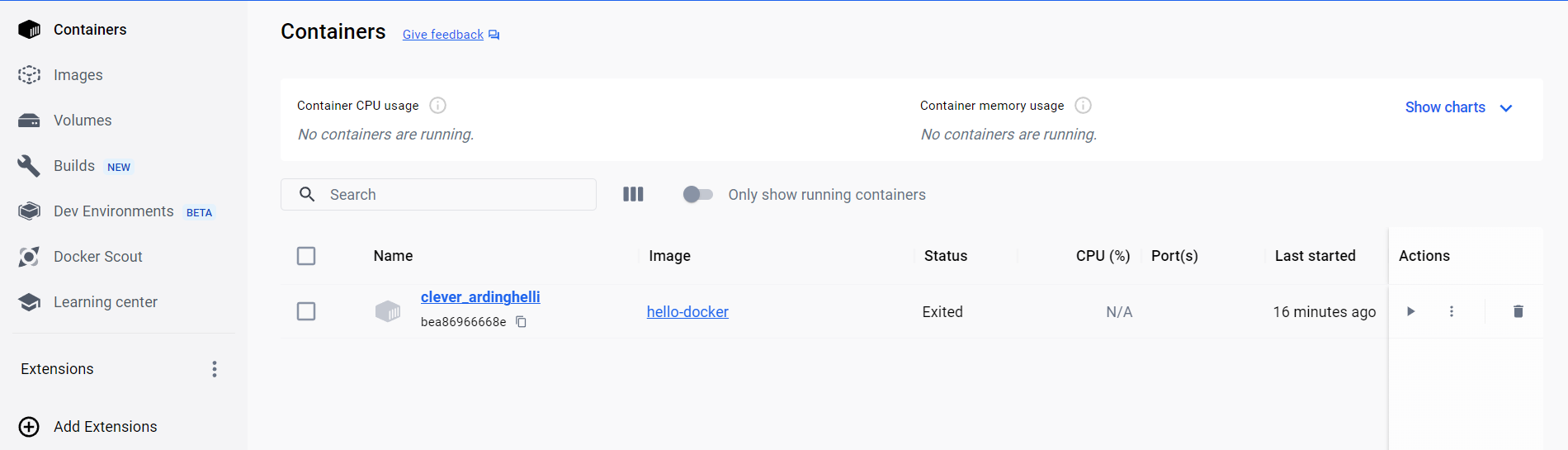
Task: Sort by the Image column header
Action: click(669, 256)
